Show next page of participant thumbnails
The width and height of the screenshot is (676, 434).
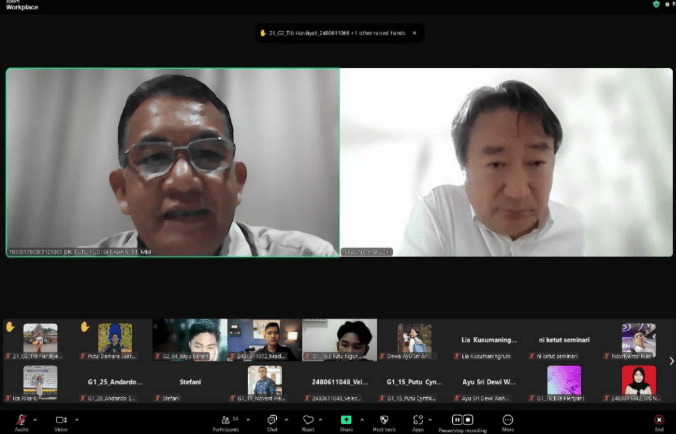click(671, 361)
